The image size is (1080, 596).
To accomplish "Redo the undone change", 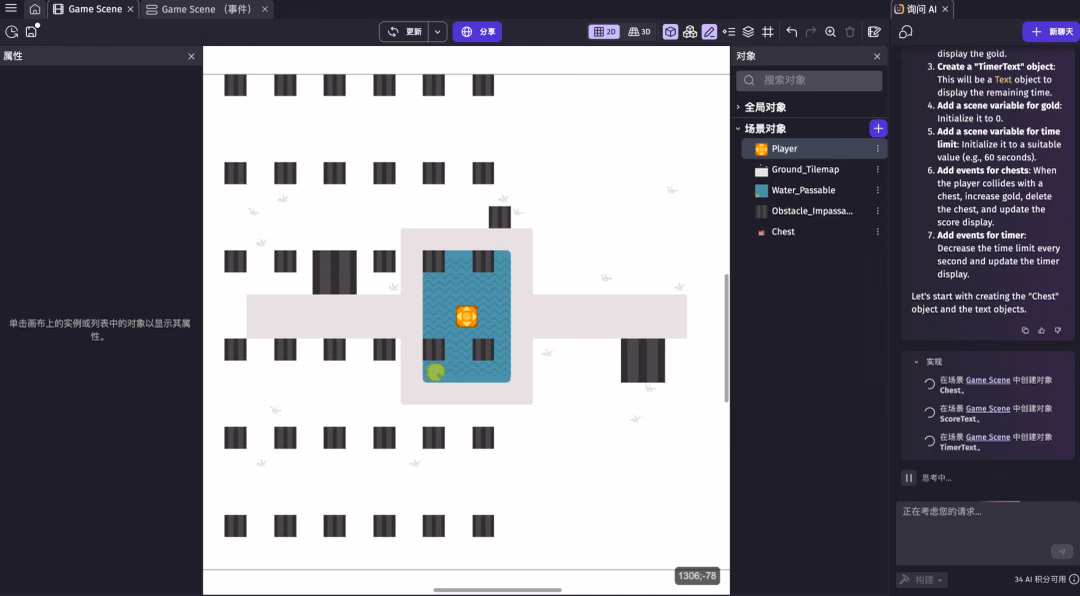I will 811,32.
